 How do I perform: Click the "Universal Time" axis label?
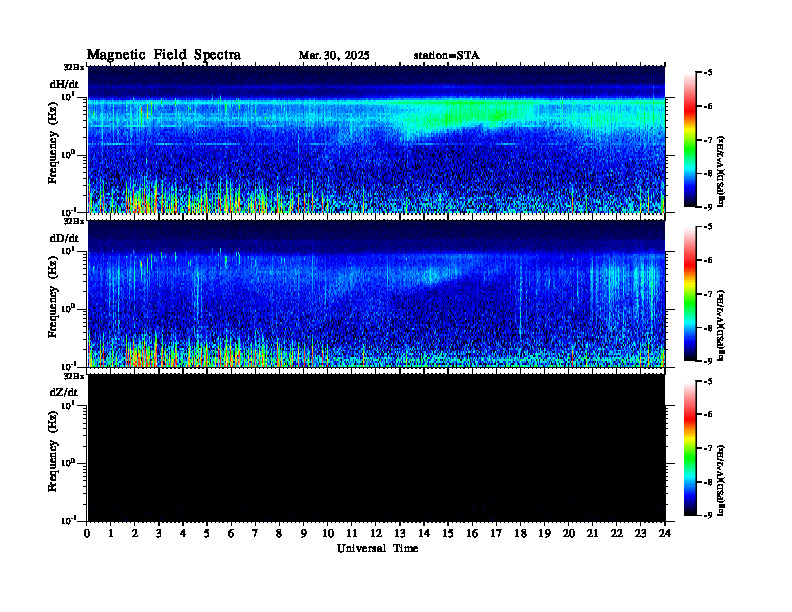(x=378, y=548)
